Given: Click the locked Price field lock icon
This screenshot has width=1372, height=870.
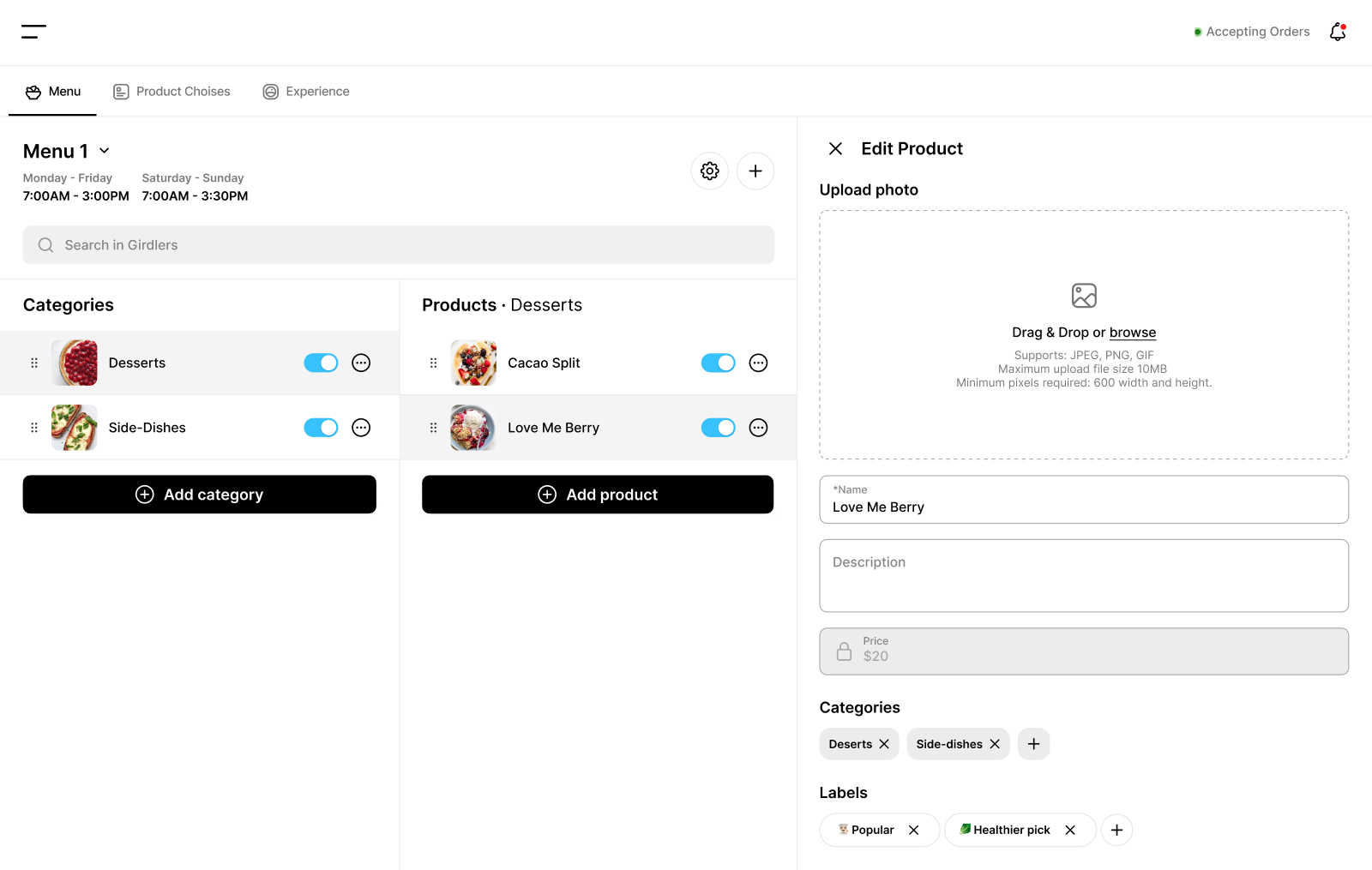Looking at the screenshot, I should point(844,651).
